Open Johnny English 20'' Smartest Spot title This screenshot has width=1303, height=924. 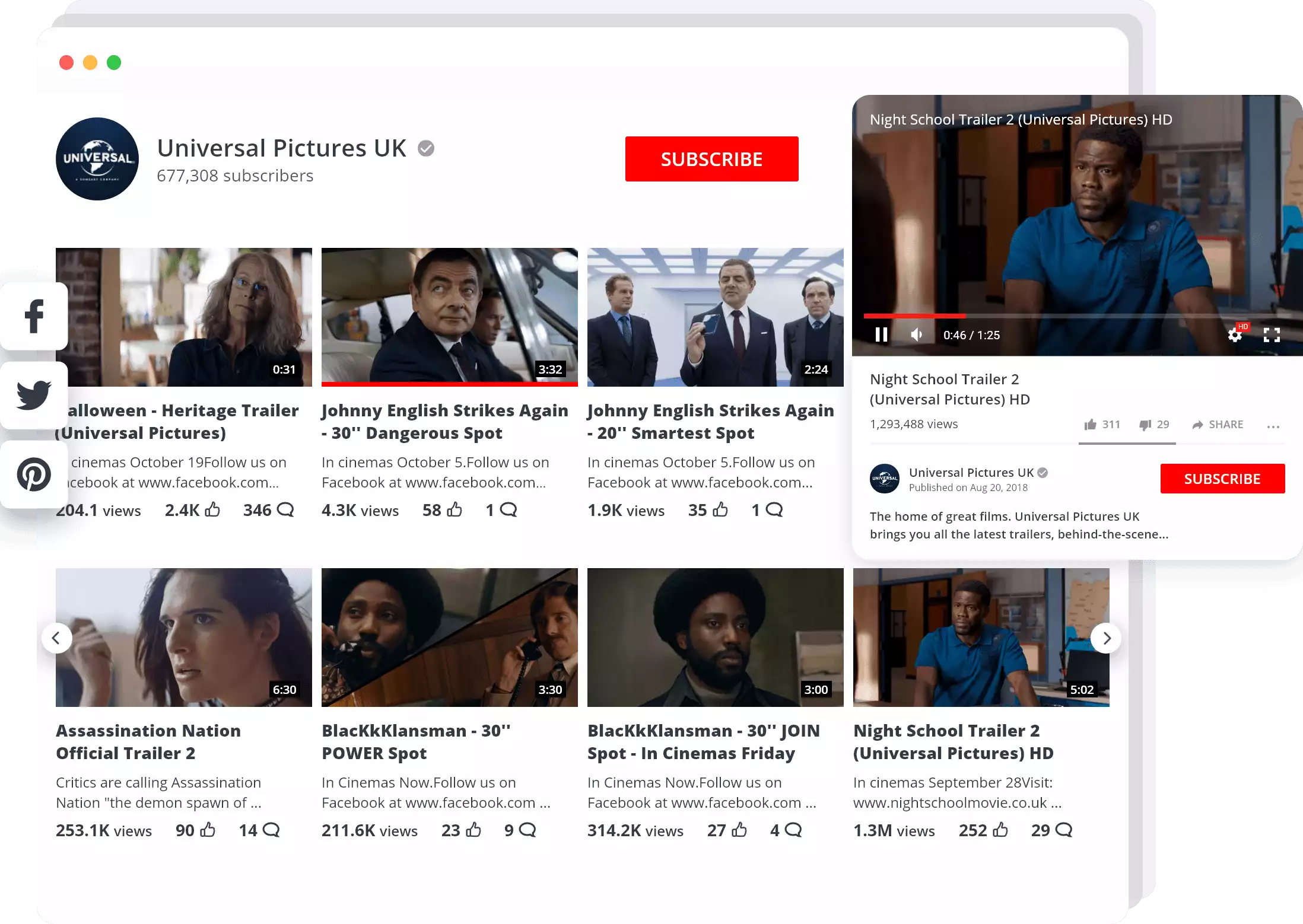click(x=711, y=422)
